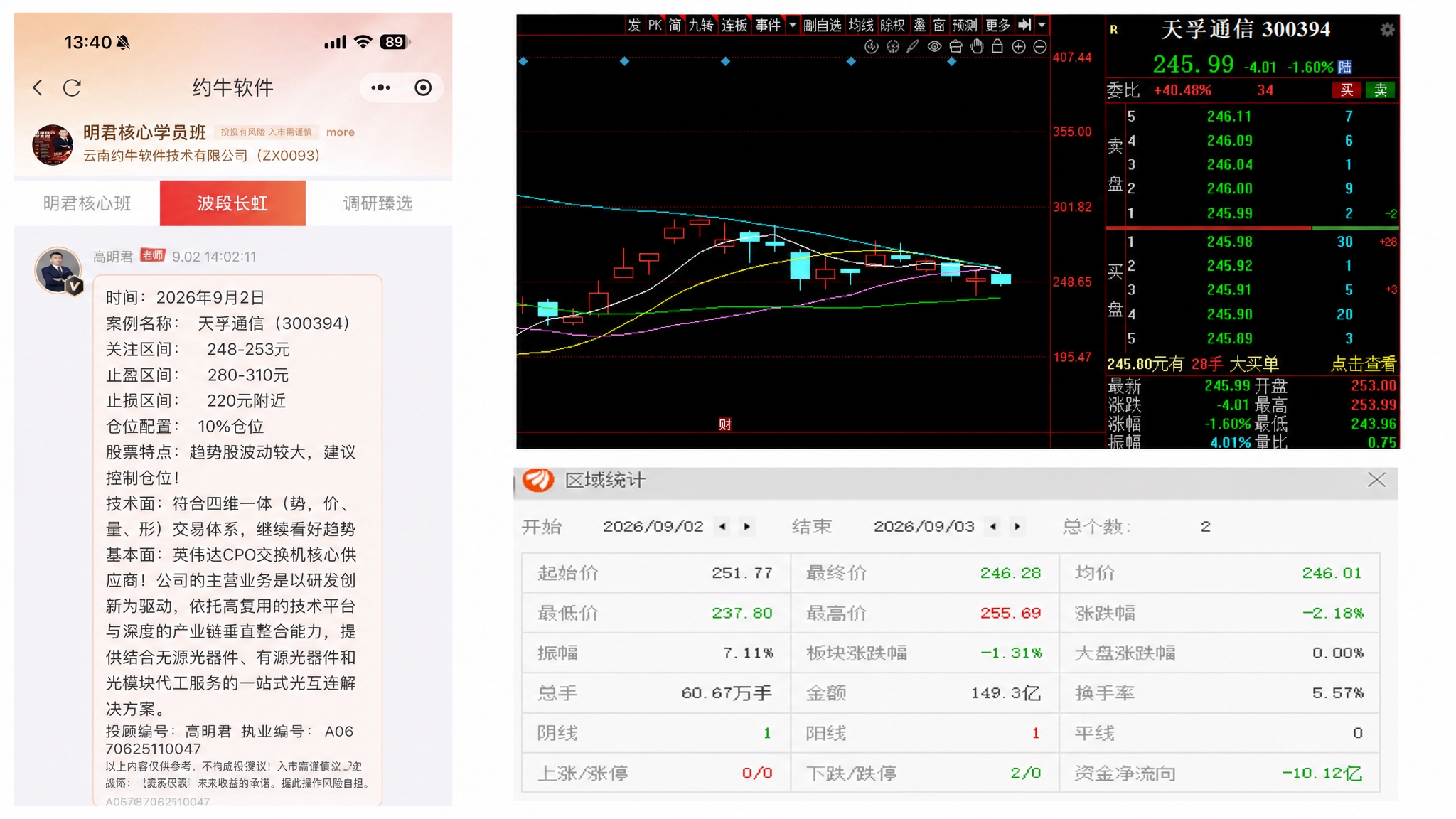Image resolution: width=1456 pixels, height=819 pixels.
Task: Step start date 2026/09/02 backward
Action: (723, 527)
